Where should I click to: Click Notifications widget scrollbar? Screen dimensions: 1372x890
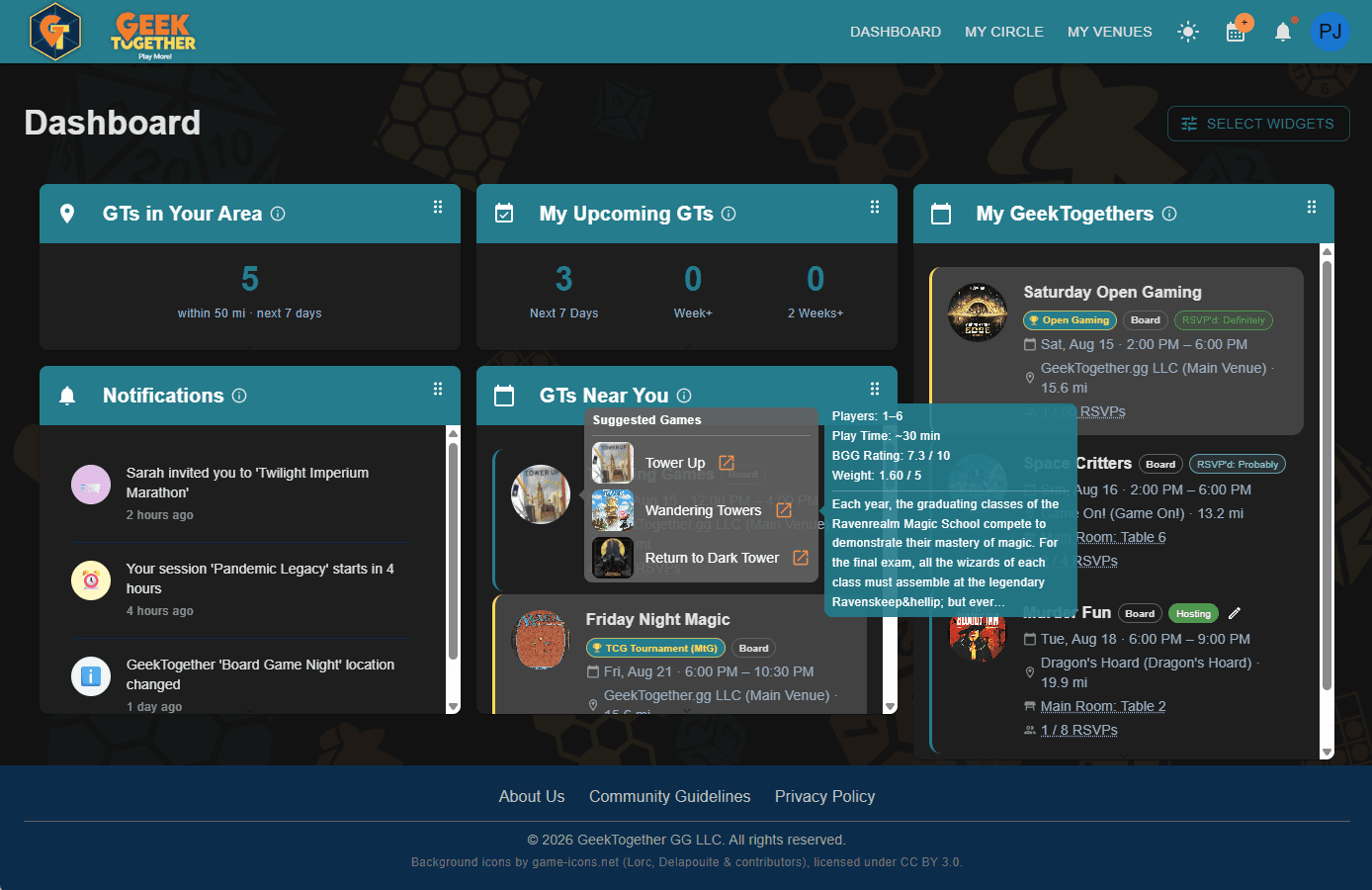point(454,549)
